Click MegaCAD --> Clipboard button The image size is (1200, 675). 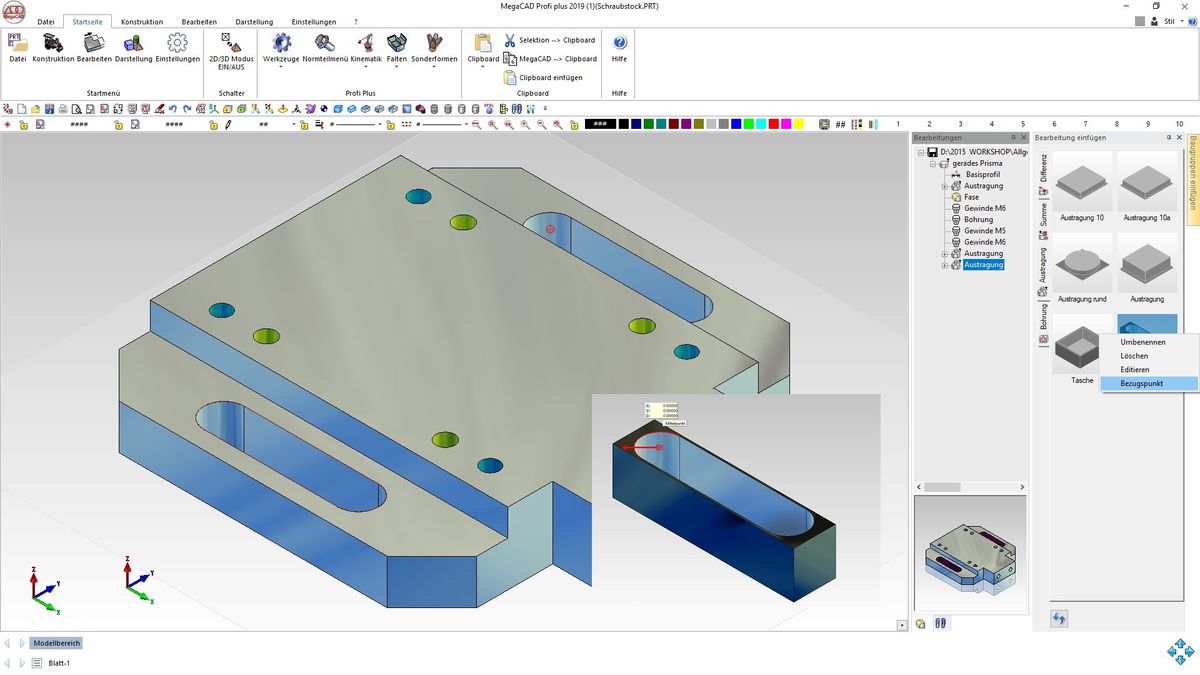pos(550,59)
